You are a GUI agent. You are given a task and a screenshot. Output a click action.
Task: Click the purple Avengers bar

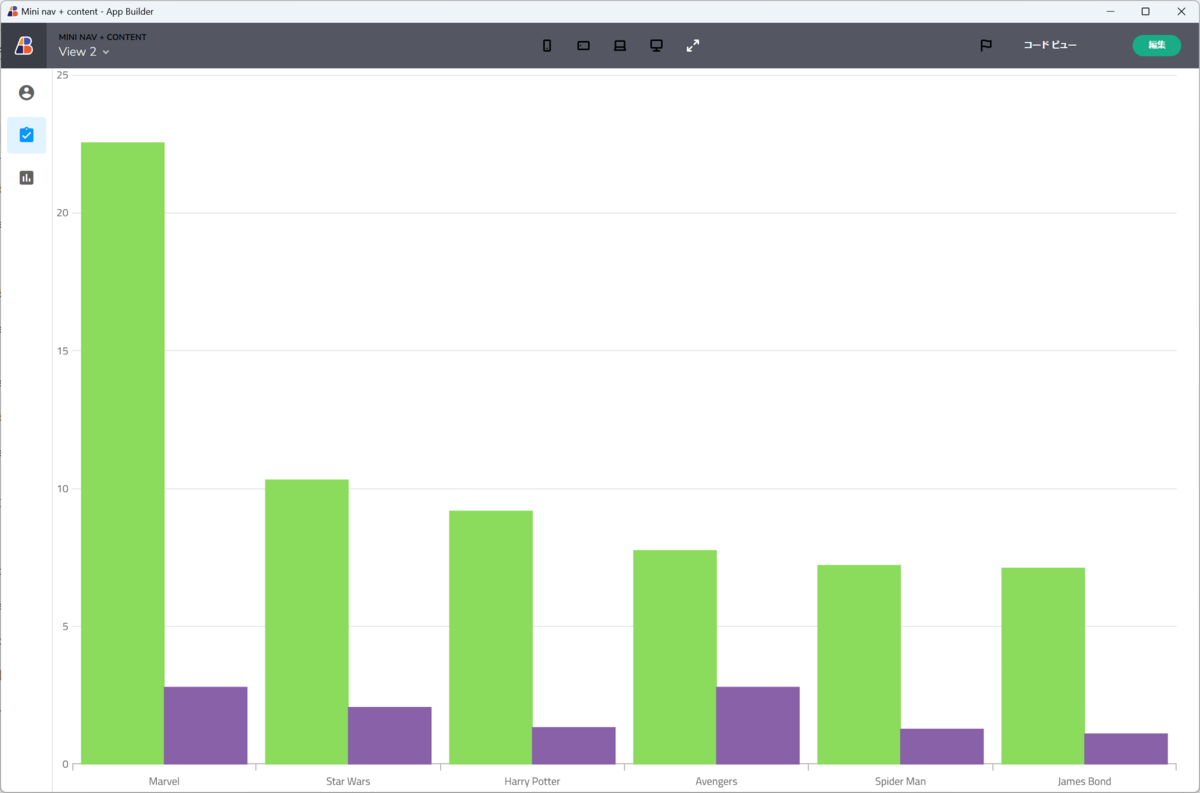[757, 725]
